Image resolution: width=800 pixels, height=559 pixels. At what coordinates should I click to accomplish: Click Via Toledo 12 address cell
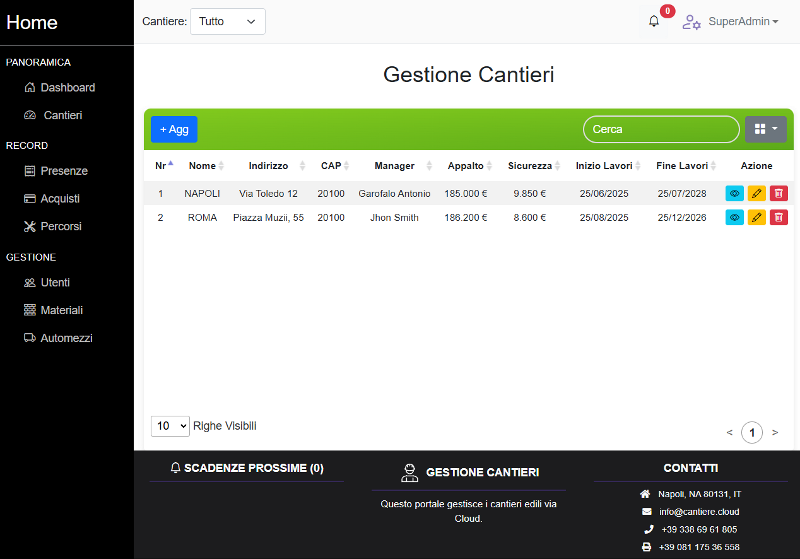coord(268,194)
